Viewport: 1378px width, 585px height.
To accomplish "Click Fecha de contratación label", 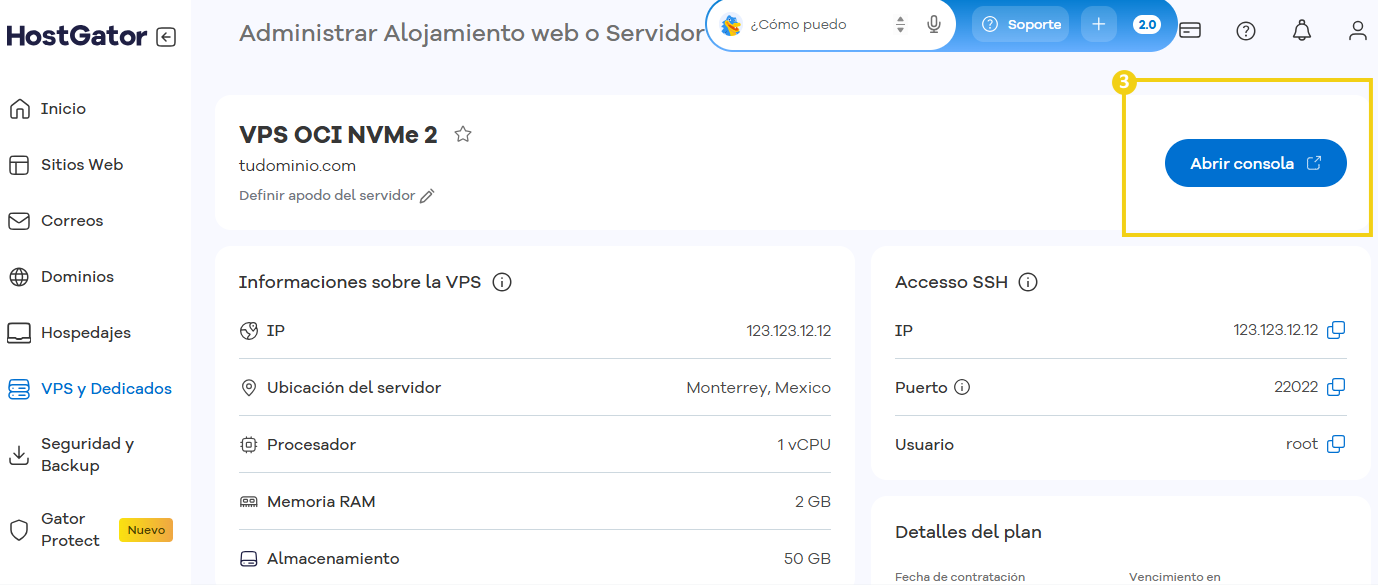I will coord(960,577).
